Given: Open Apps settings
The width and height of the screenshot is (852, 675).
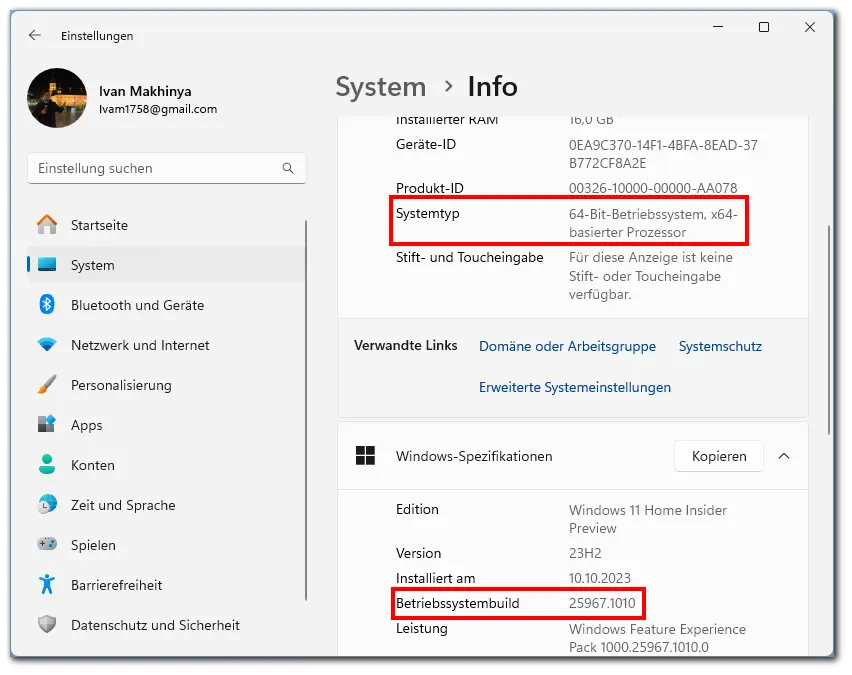Looking at the screenshot, I should click(x=166, y=424).
